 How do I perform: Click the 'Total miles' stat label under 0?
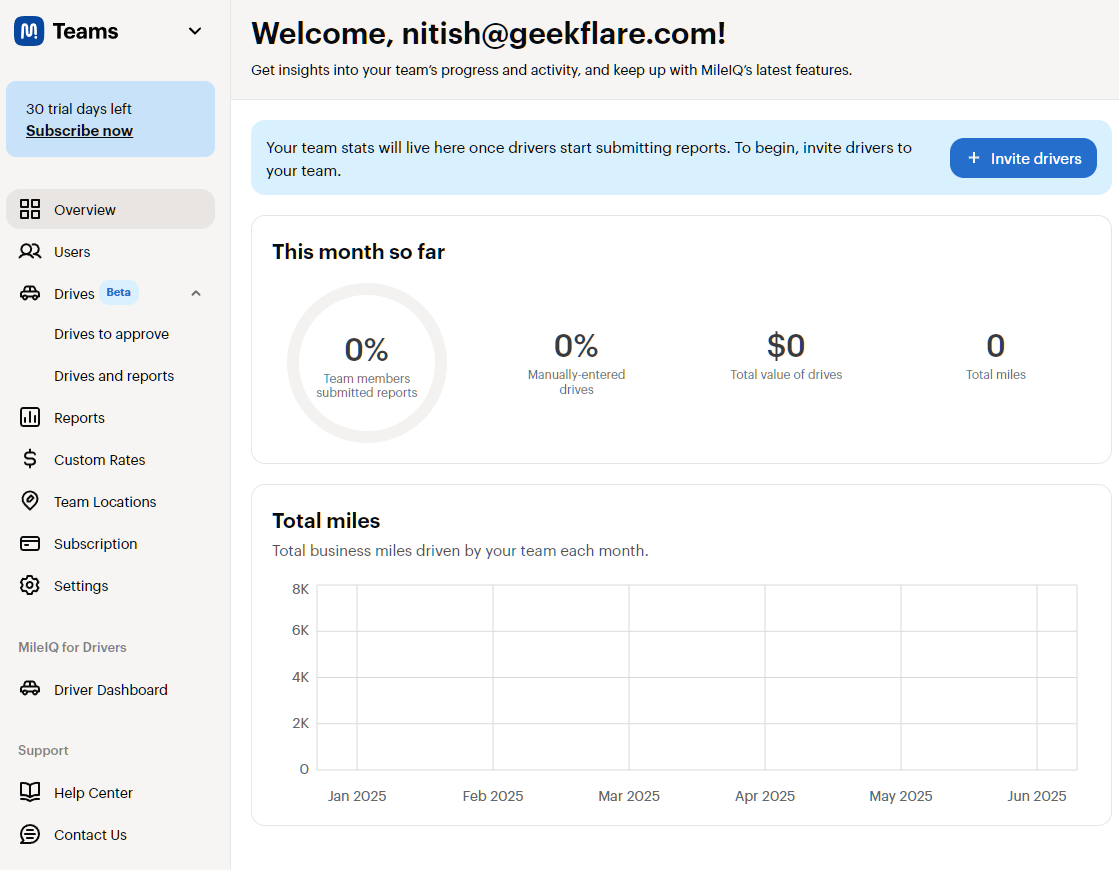[996, 375]
